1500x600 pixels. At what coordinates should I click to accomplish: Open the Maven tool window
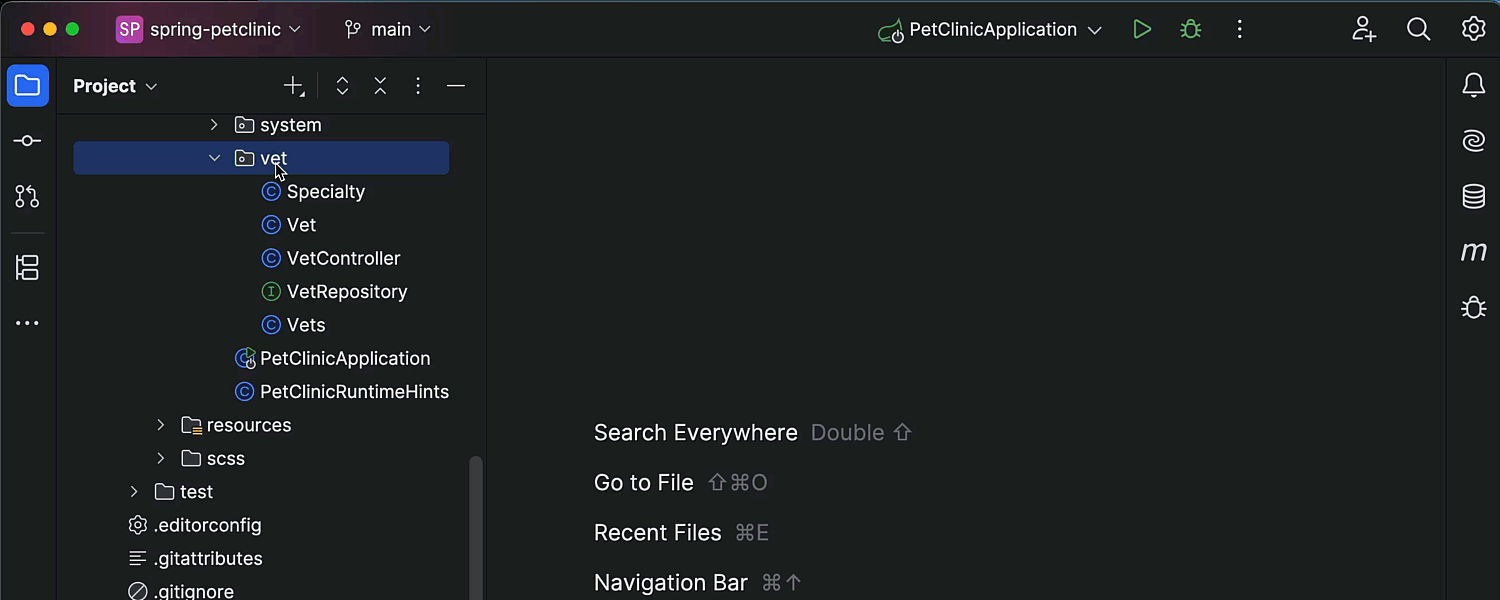pos(1473,252)
